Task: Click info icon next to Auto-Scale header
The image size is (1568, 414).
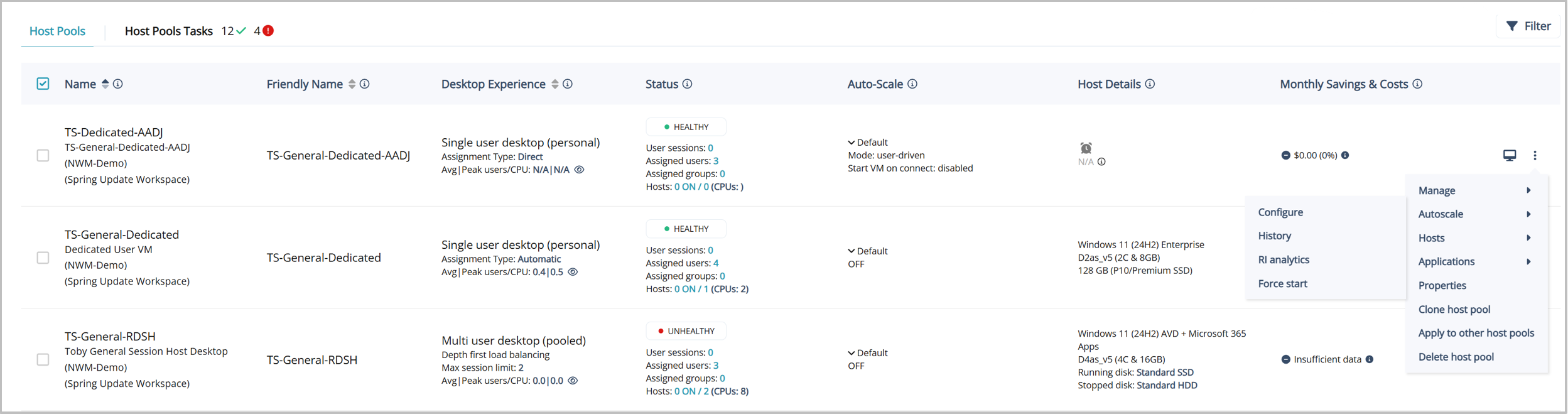Action: tap(912, 84)
